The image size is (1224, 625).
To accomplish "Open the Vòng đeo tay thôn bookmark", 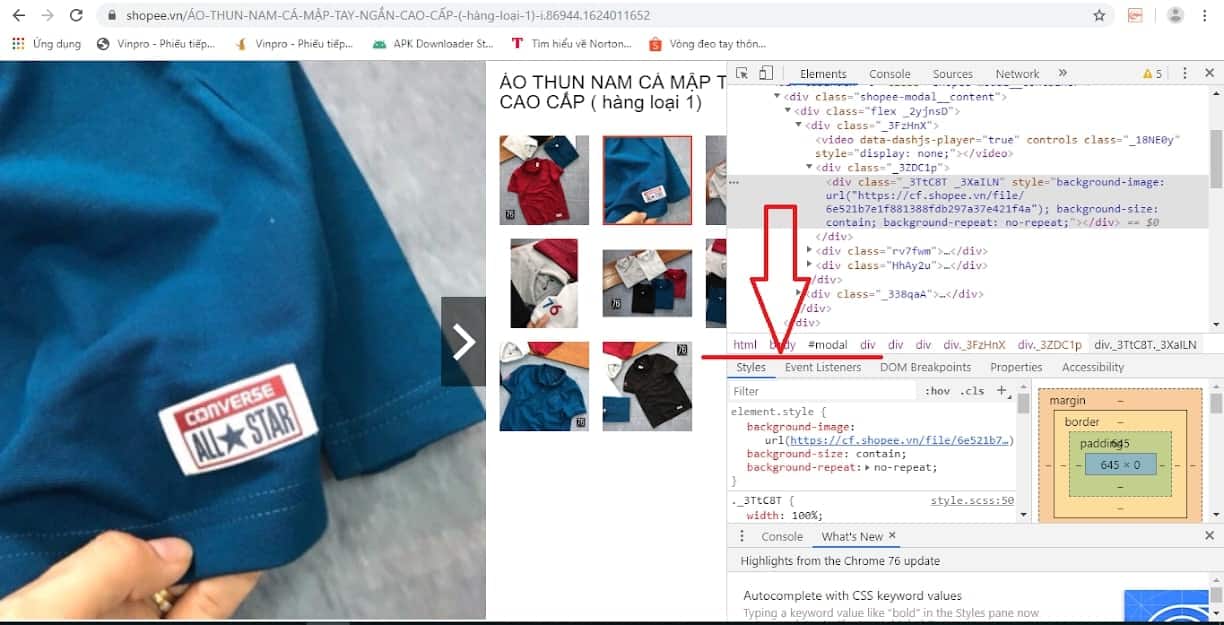I will tap(708, 44).
